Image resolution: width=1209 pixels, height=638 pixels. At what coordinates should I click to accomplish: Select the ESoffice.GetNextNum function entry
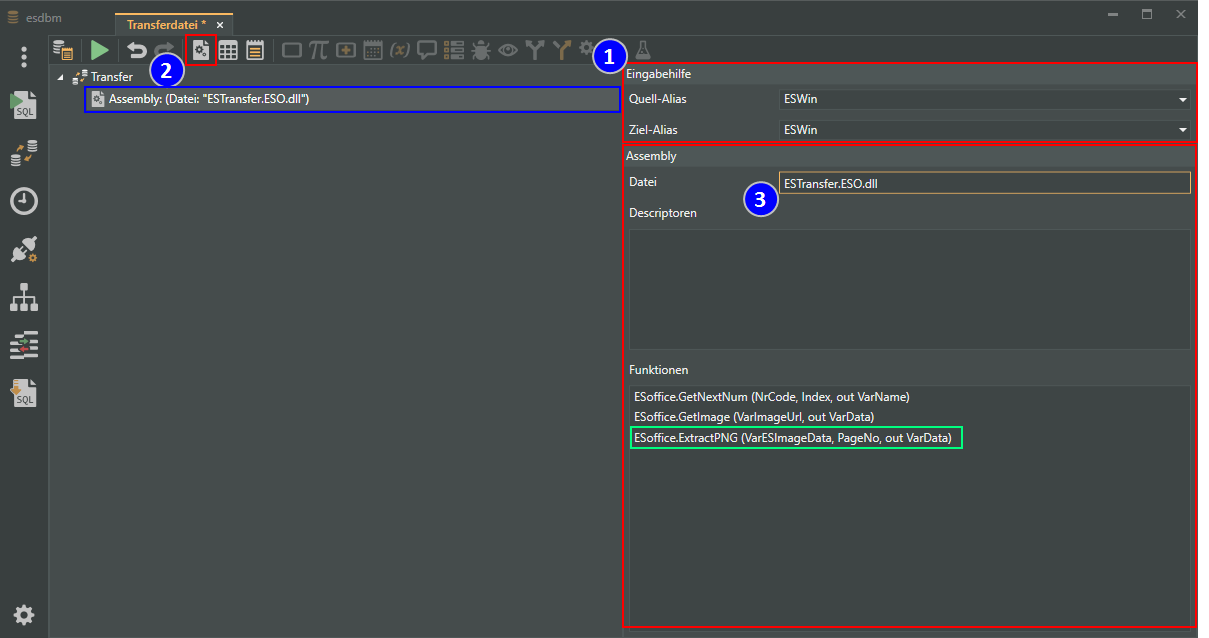[x=771, y=397]
